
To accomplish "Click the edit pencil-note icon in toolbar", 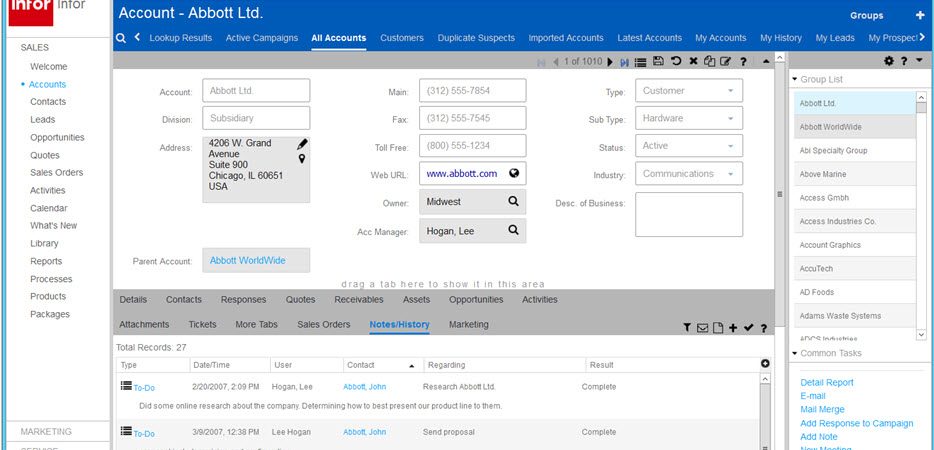I will pyautogui.click(x=725, y=61).
